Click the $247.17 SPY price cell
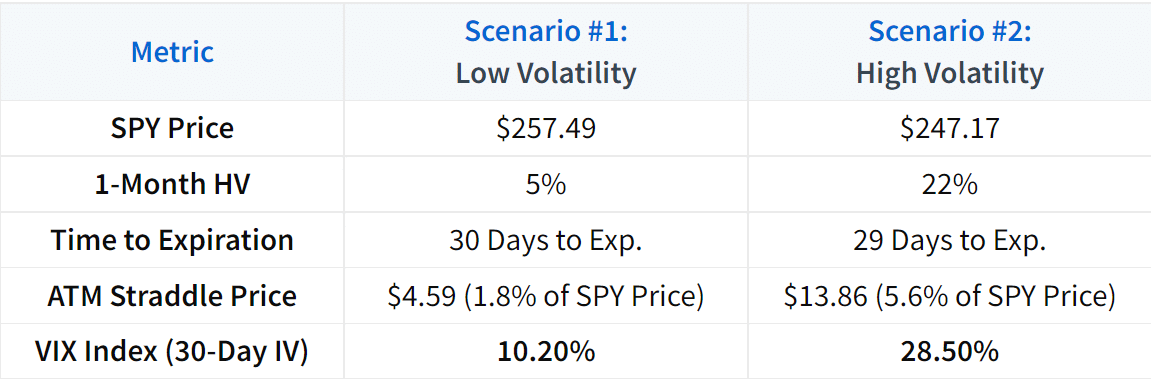The height and width of the screenshot is (379, 1151). click(949, 129)
